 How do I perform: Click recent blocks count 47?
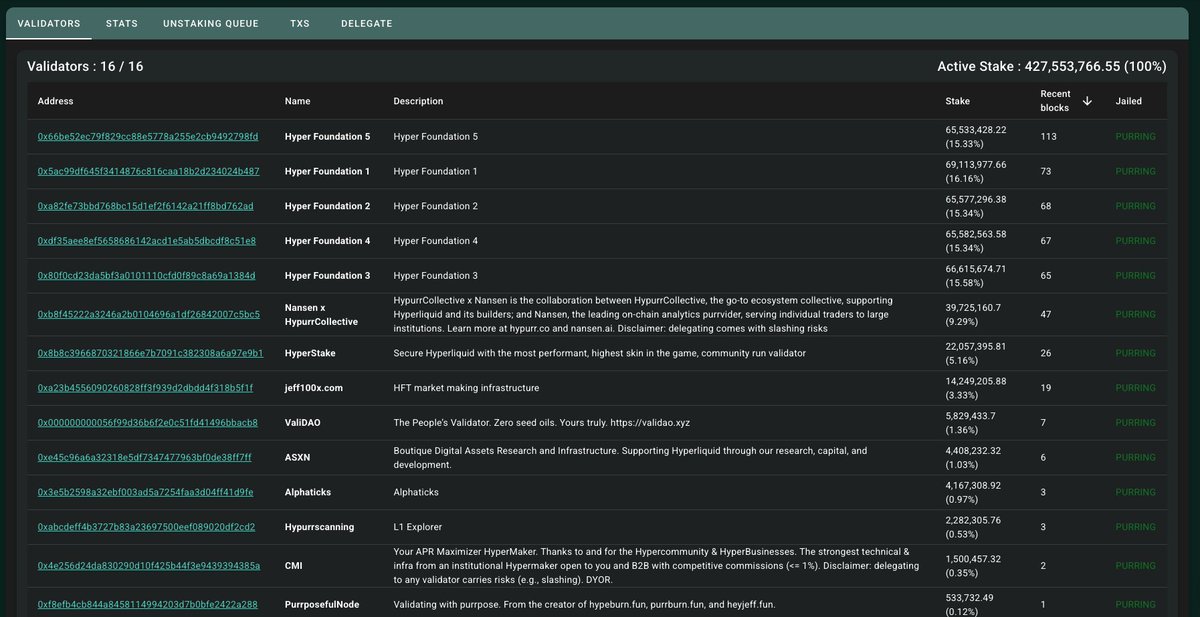(x=1047, y=314)
